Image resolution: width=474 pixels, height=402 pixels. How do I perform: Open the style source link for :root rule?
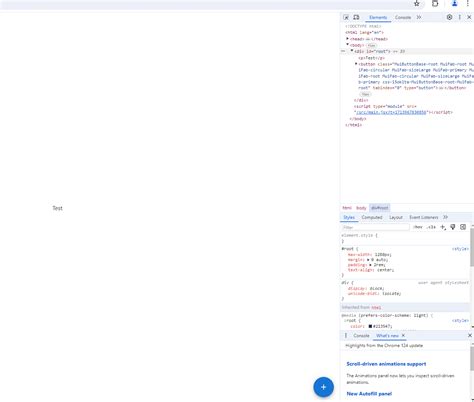(x=460, y=320)
